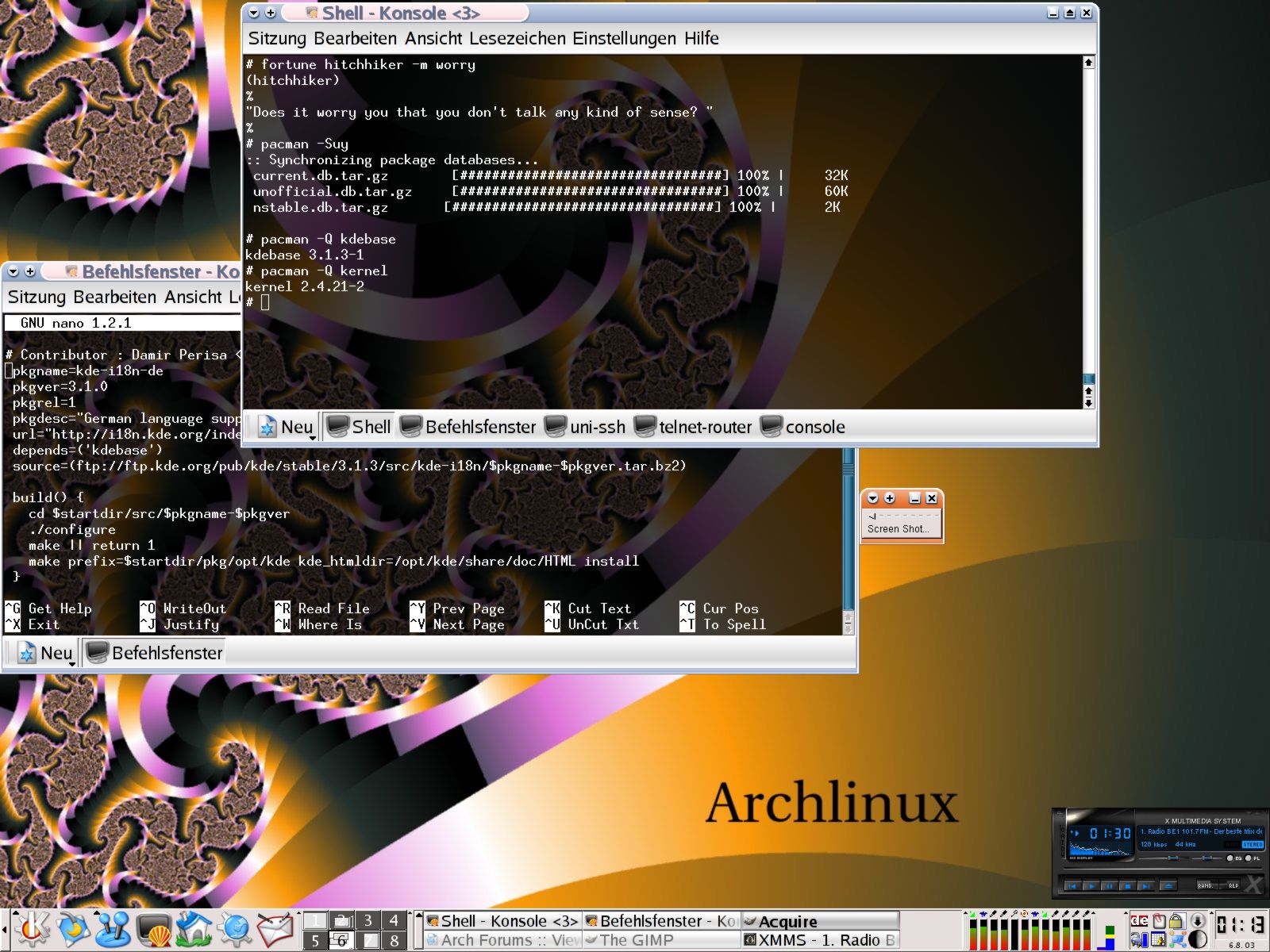Image resolution: width=1270 pixels, height=952 pixels.
Task: Click the blue joystick games icon
Action: pyautogui.click(x=114, y=930)
